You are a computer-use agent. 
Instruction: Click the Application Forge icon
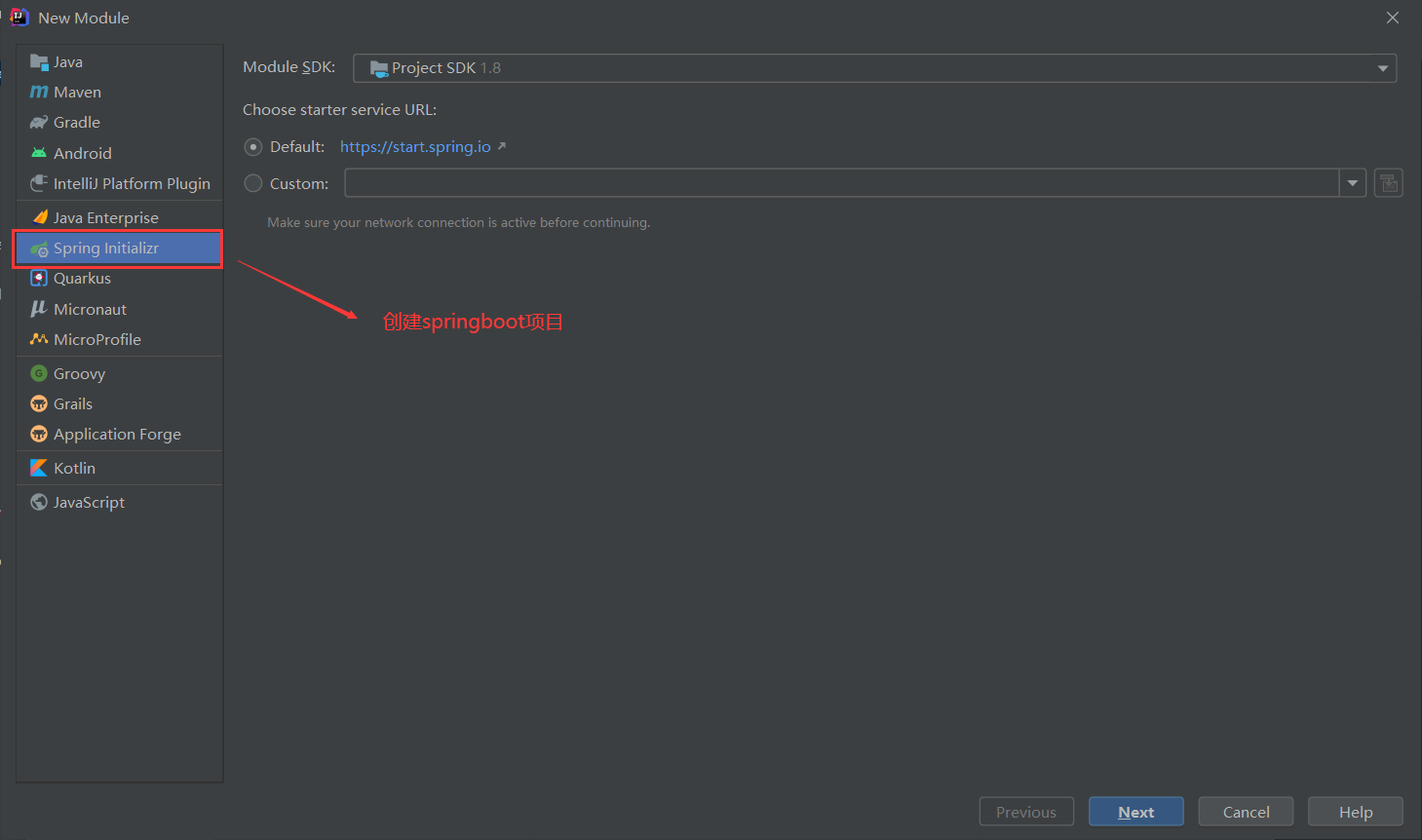click(x=39, y=434)
